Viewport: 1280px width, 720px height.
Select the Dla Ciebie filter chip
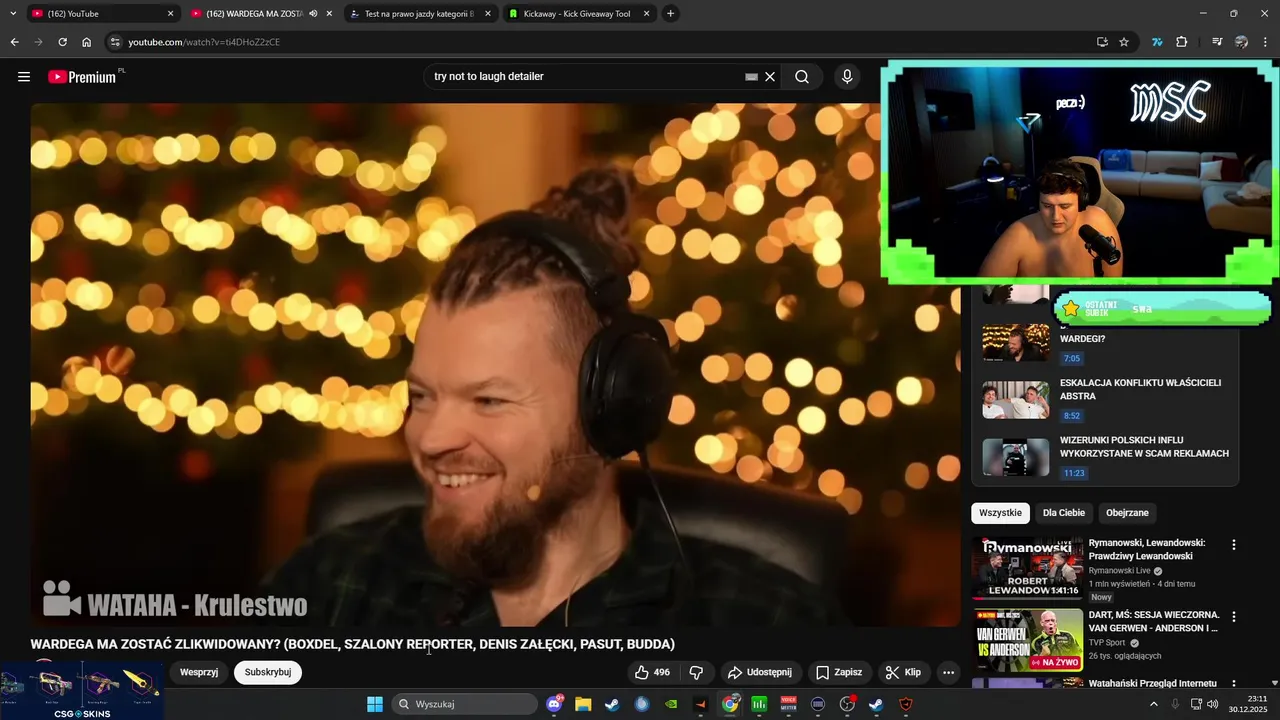click(x=1063, y=513)
